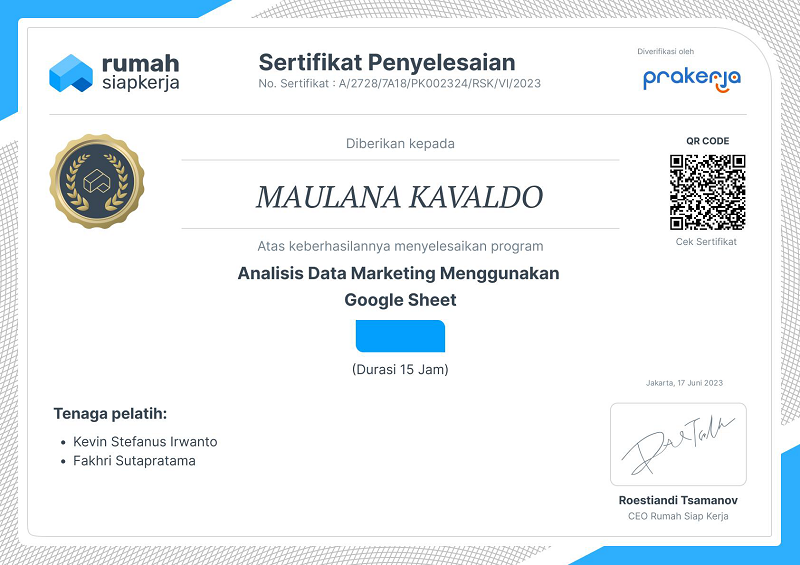The height and width of the screenshot is (565, 800).
Task: Click the Prakerja logo
Action: point(691,78)
